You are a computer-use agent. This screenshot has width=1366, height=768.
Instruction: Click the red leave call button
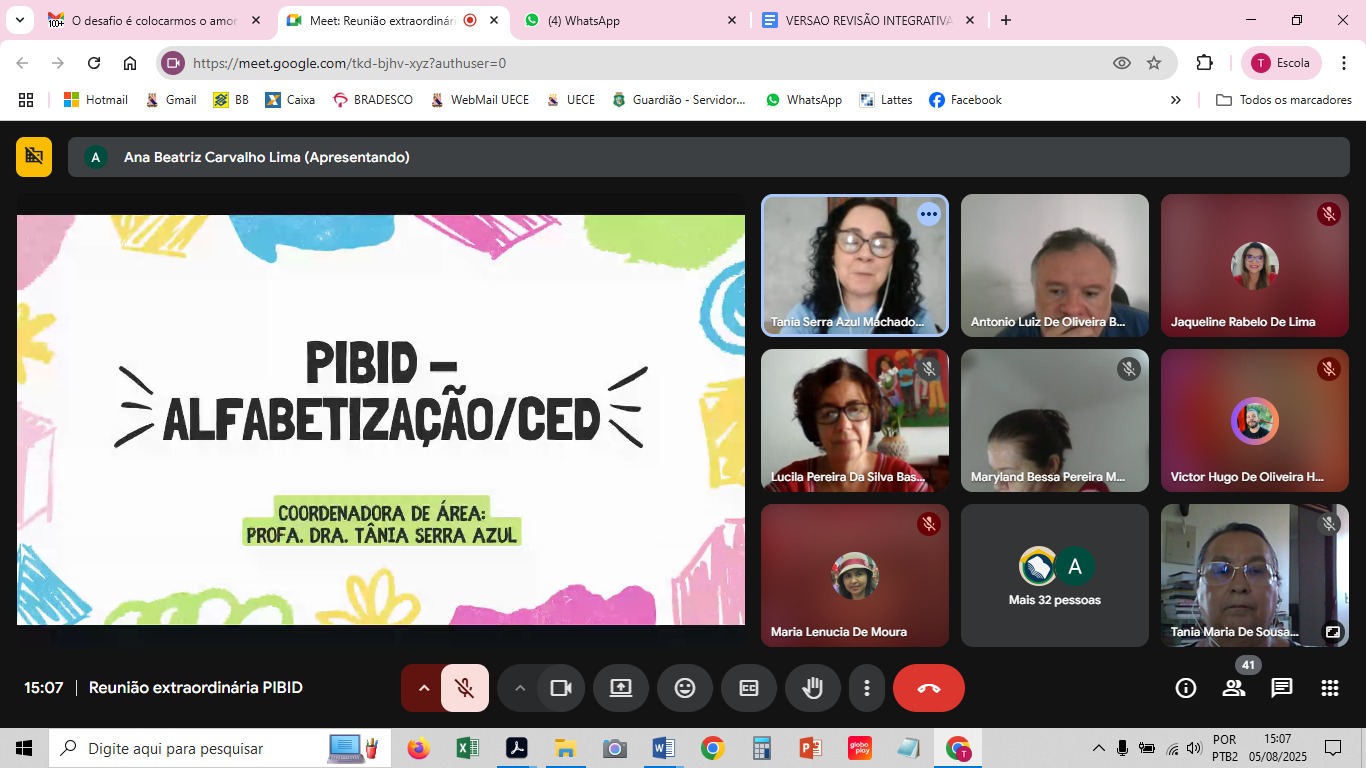pyautogui.click(x=928, y=688)
